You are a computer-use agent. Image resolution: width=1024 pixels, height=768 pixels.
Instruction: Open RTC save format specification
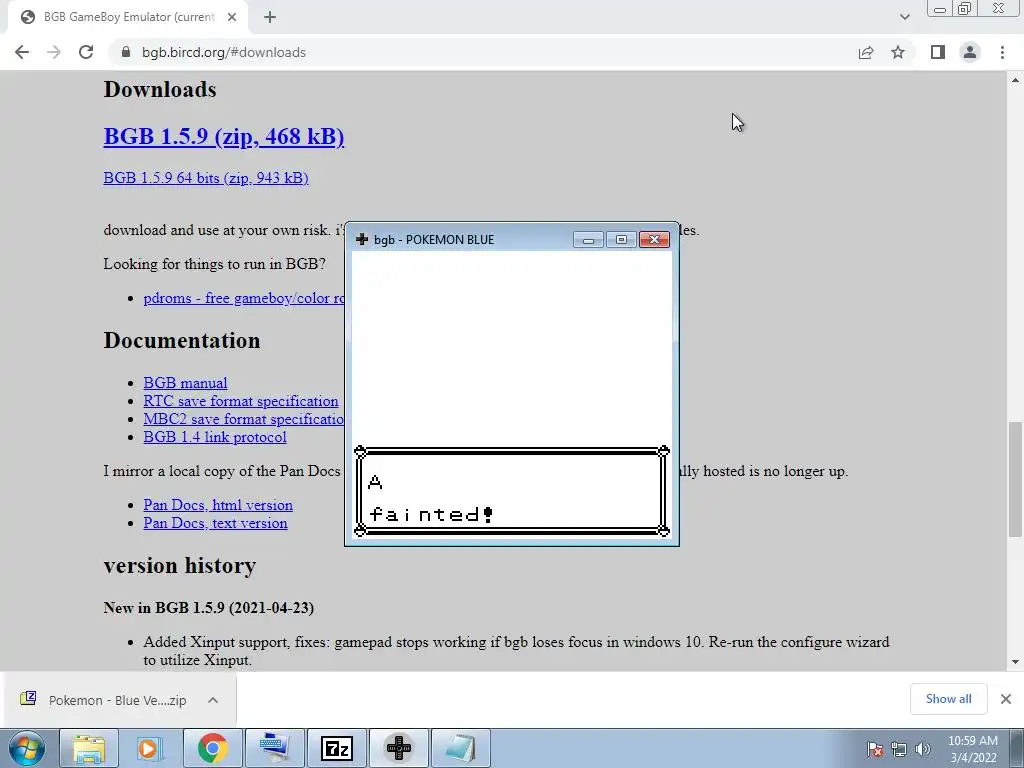click(241, 401)
